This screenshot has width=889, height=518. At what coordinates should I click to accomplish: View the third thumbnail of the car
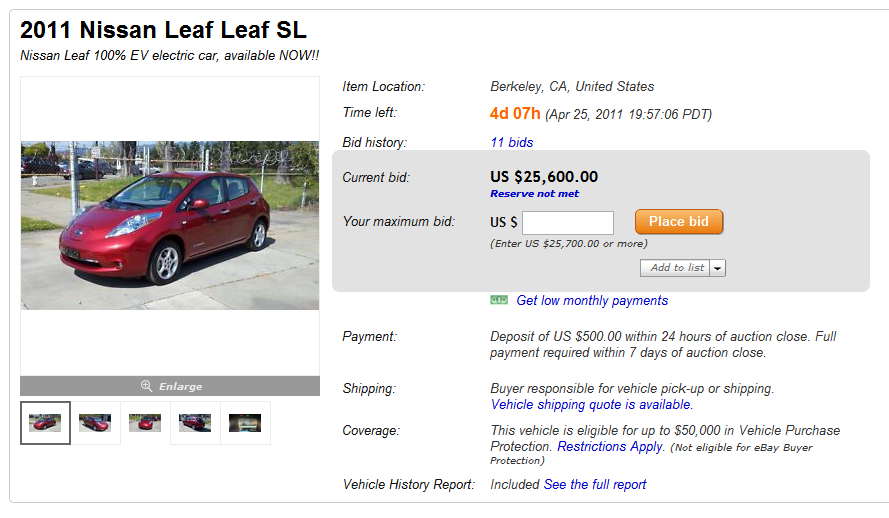coord(145,423)
